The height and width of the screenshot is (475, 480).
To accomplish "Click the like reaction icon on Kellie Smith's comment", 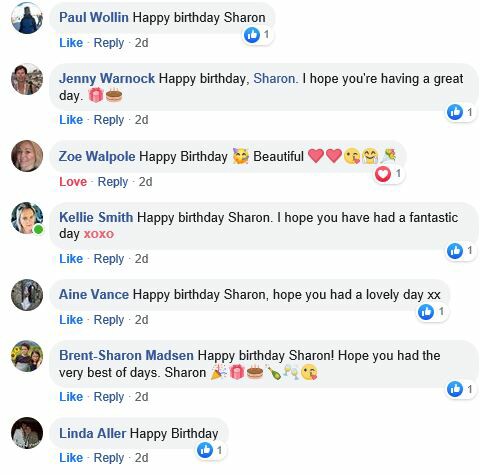I will tap(455, 251).
